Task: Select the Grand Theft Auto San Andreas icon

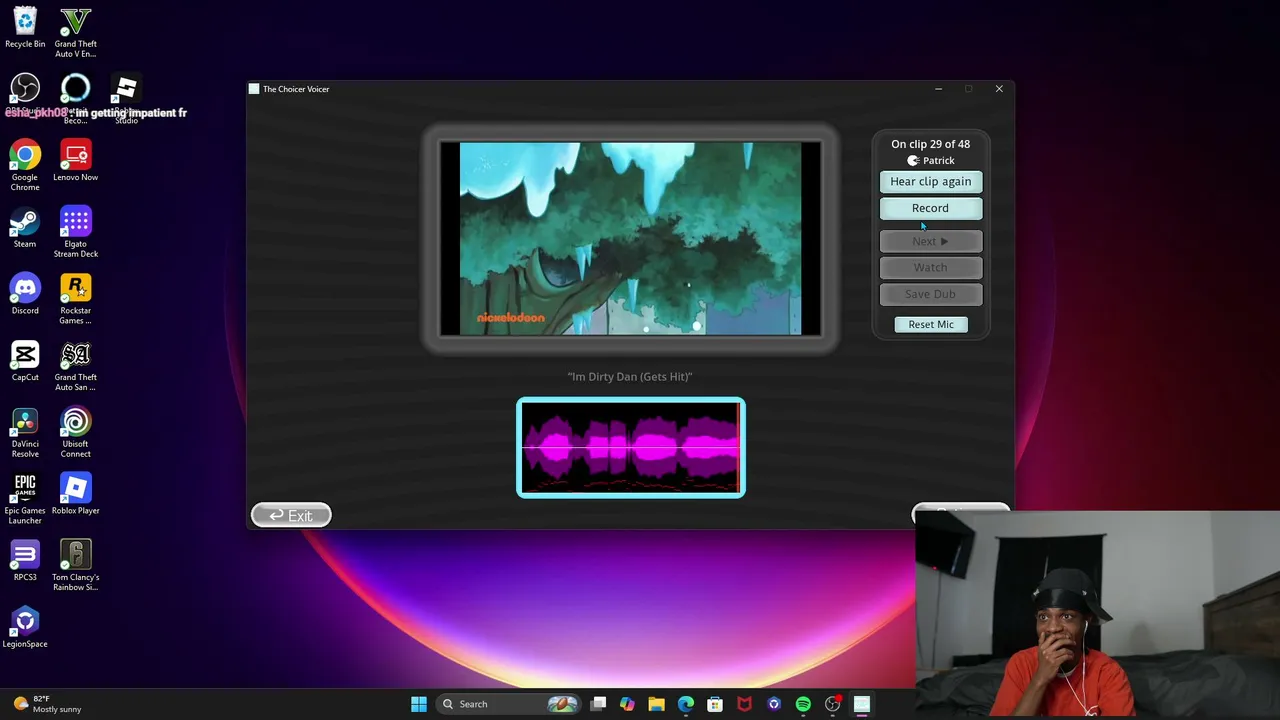Action: click(x=75, y=366)
